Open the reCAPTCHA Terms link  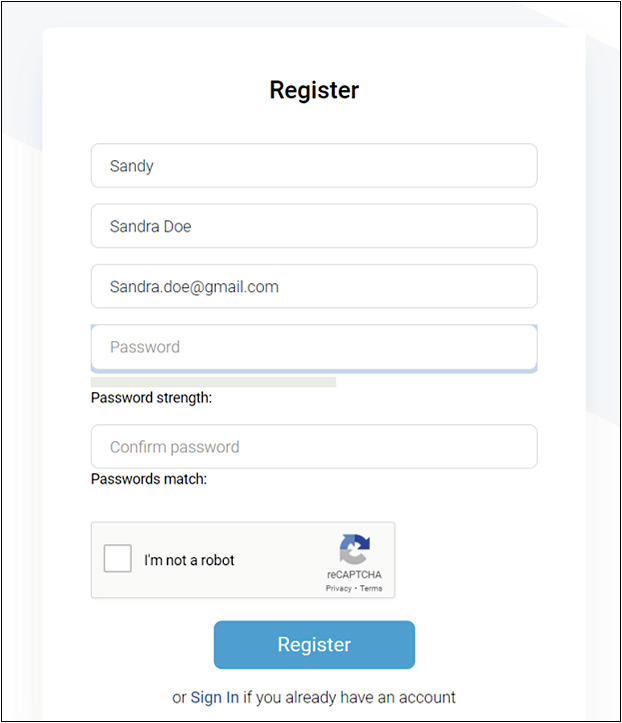(371, 589)
